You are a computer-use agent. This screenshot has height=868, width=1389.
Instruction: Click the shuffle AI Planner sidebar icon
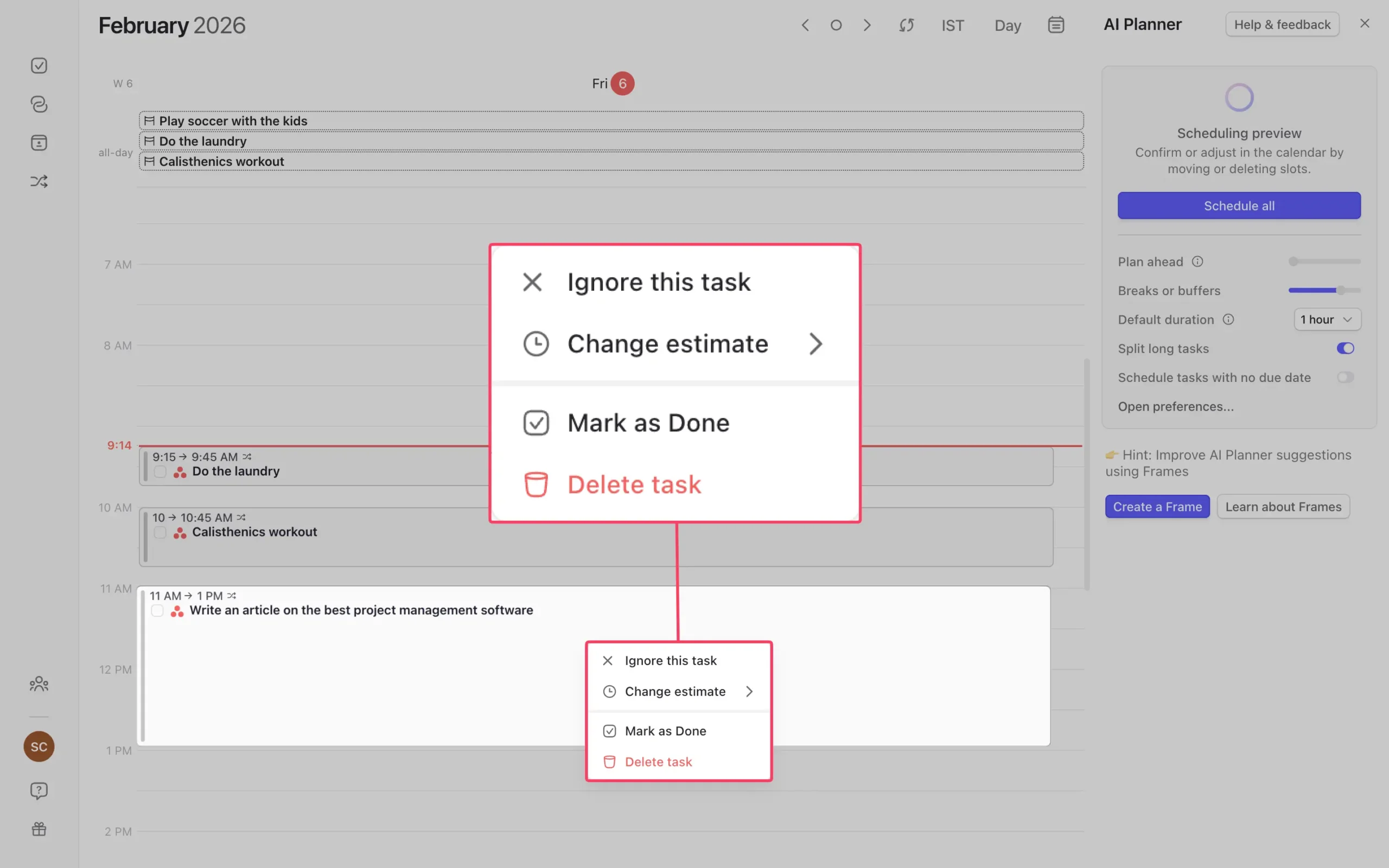click(x=39, y=181)
